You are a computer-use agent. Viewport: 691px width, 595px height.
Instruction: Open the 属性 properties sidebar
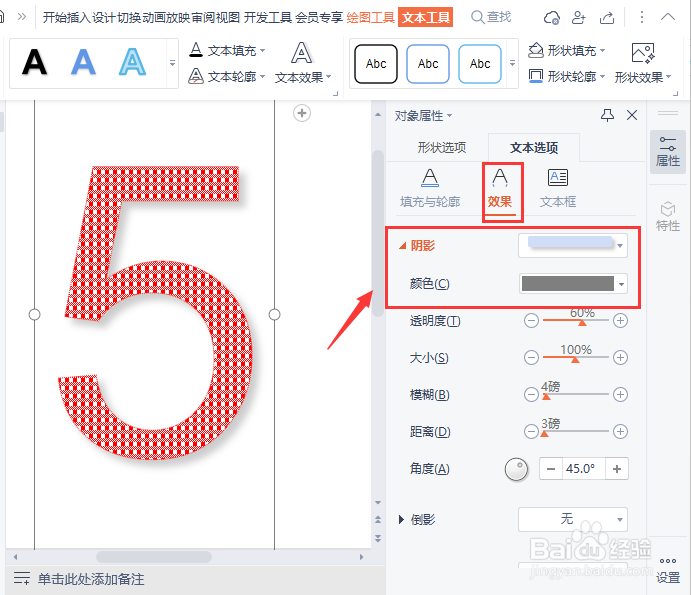[668, 152]
